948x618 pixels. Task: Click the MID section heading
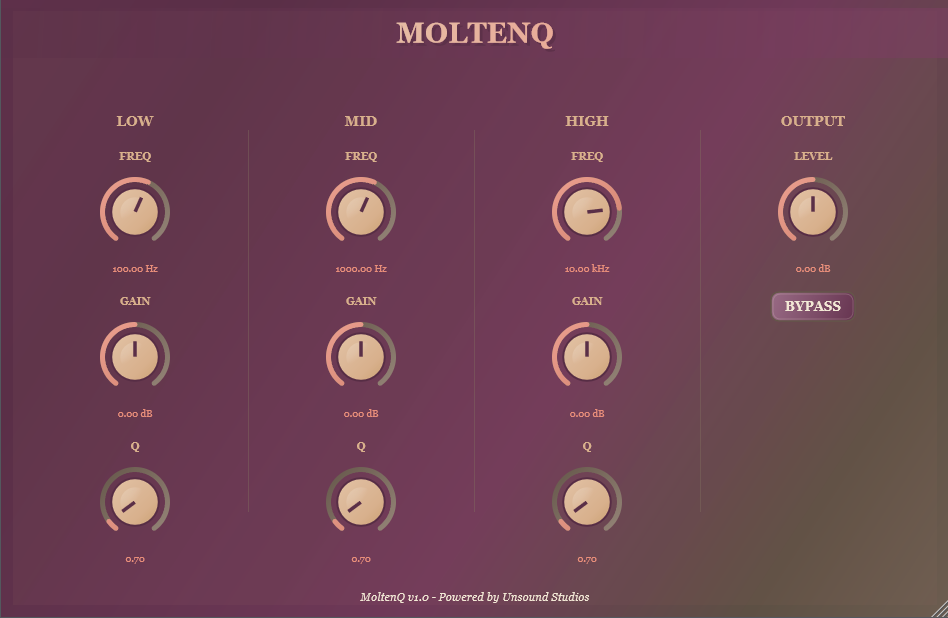[361, 121]
